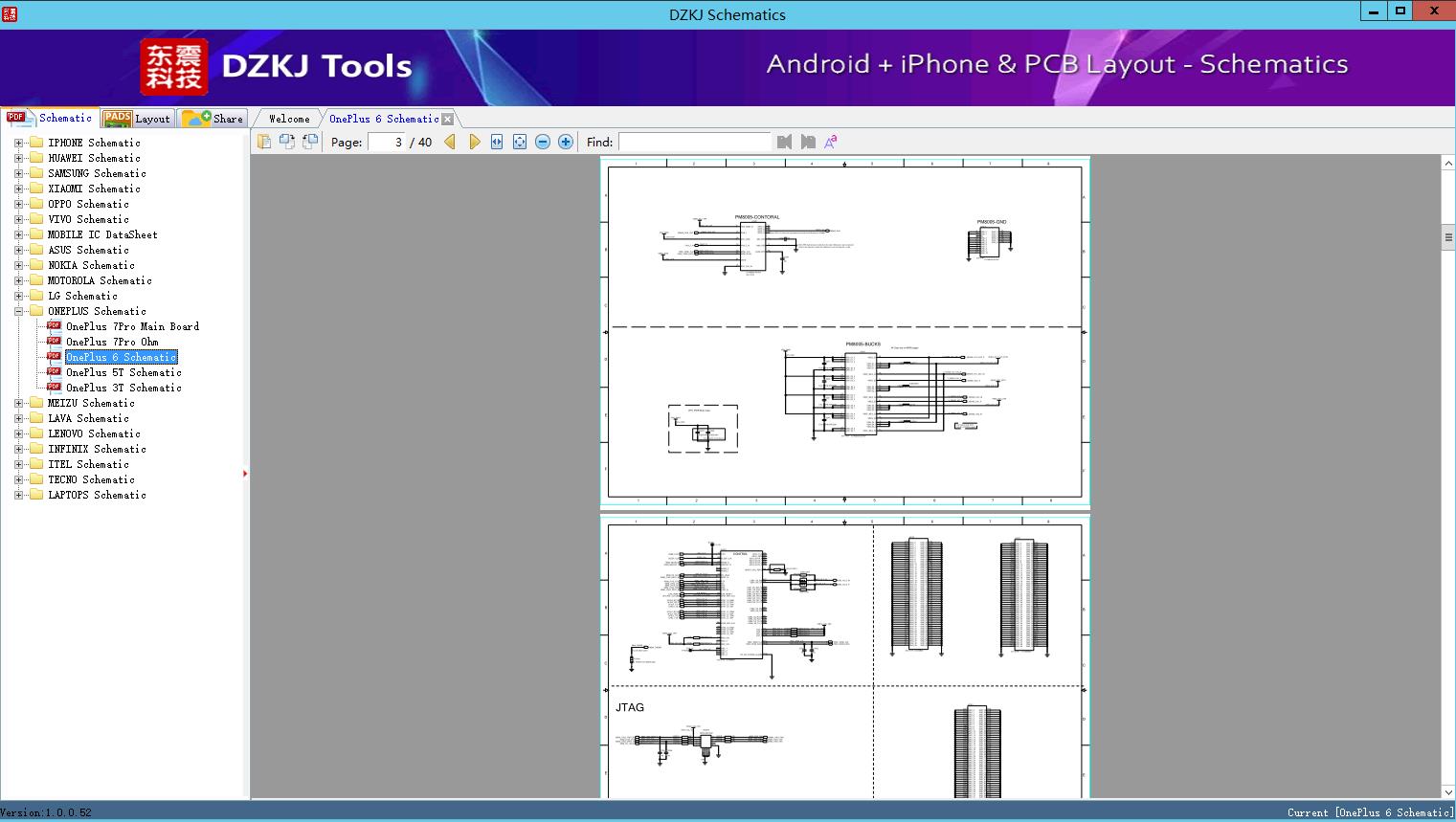The width and height of the screenshot is (1456, 822).
Task: Switch to the PADS Layout tab
Action: 137,119
